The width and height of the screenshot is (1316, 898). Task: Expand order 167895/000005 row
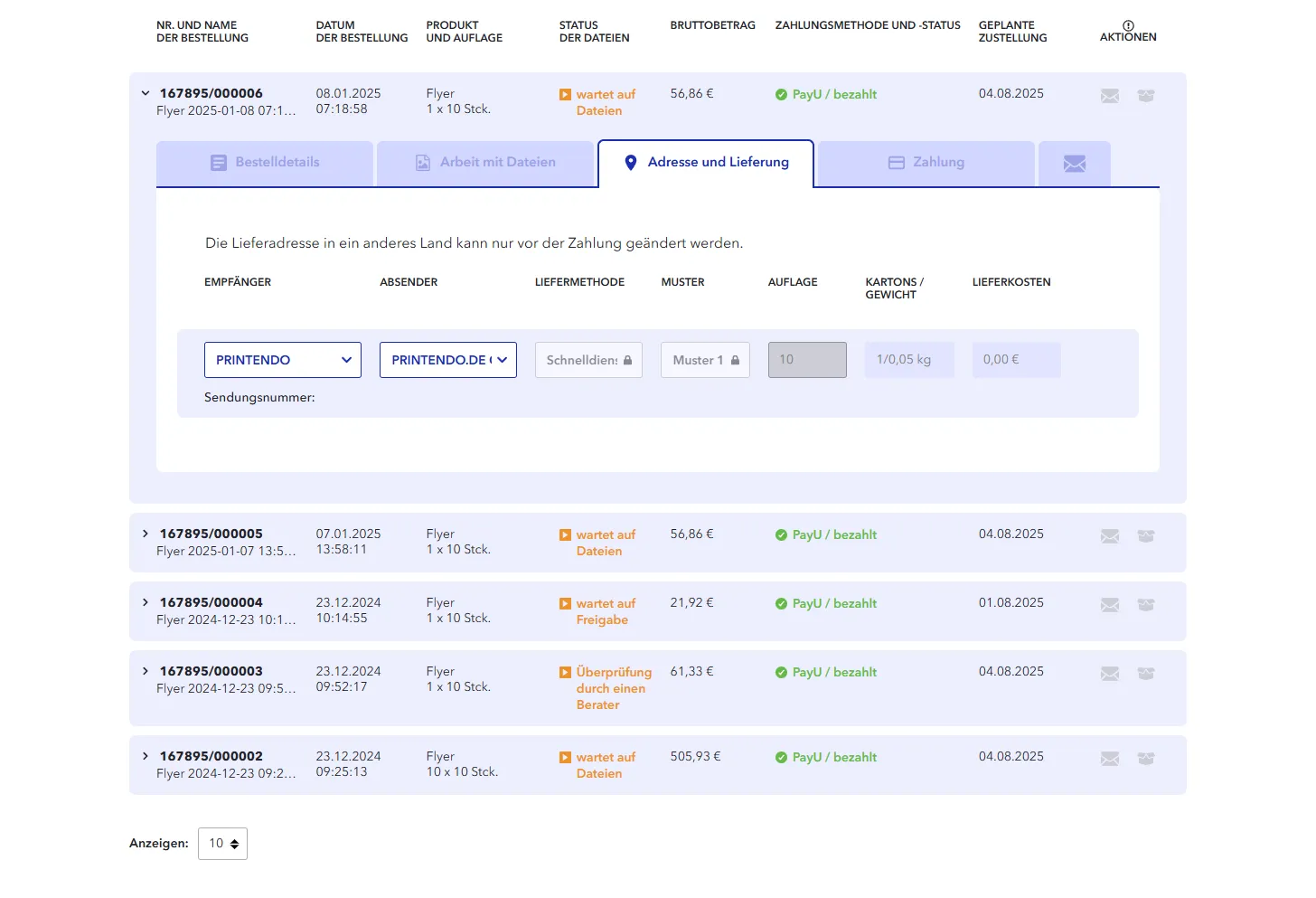click(x=146, y=534)
